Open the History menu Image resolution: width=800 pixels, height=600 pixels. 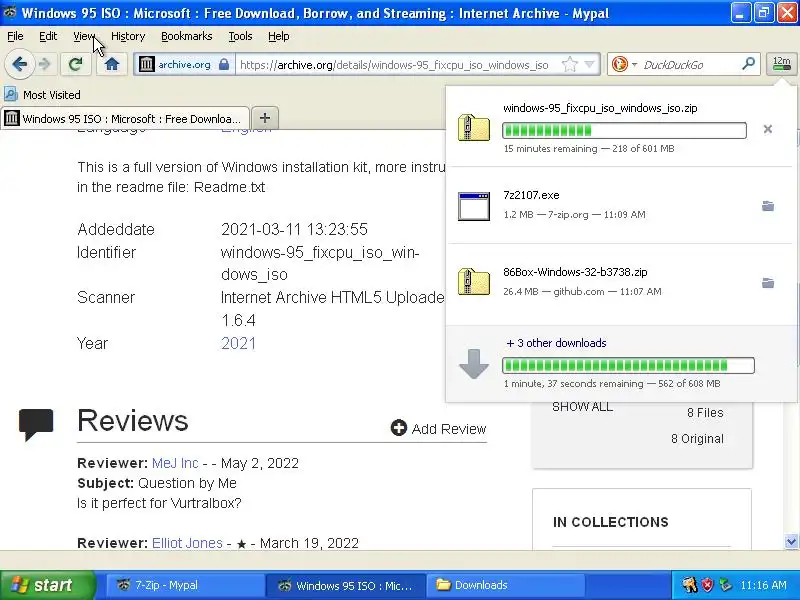click(128, 36)
